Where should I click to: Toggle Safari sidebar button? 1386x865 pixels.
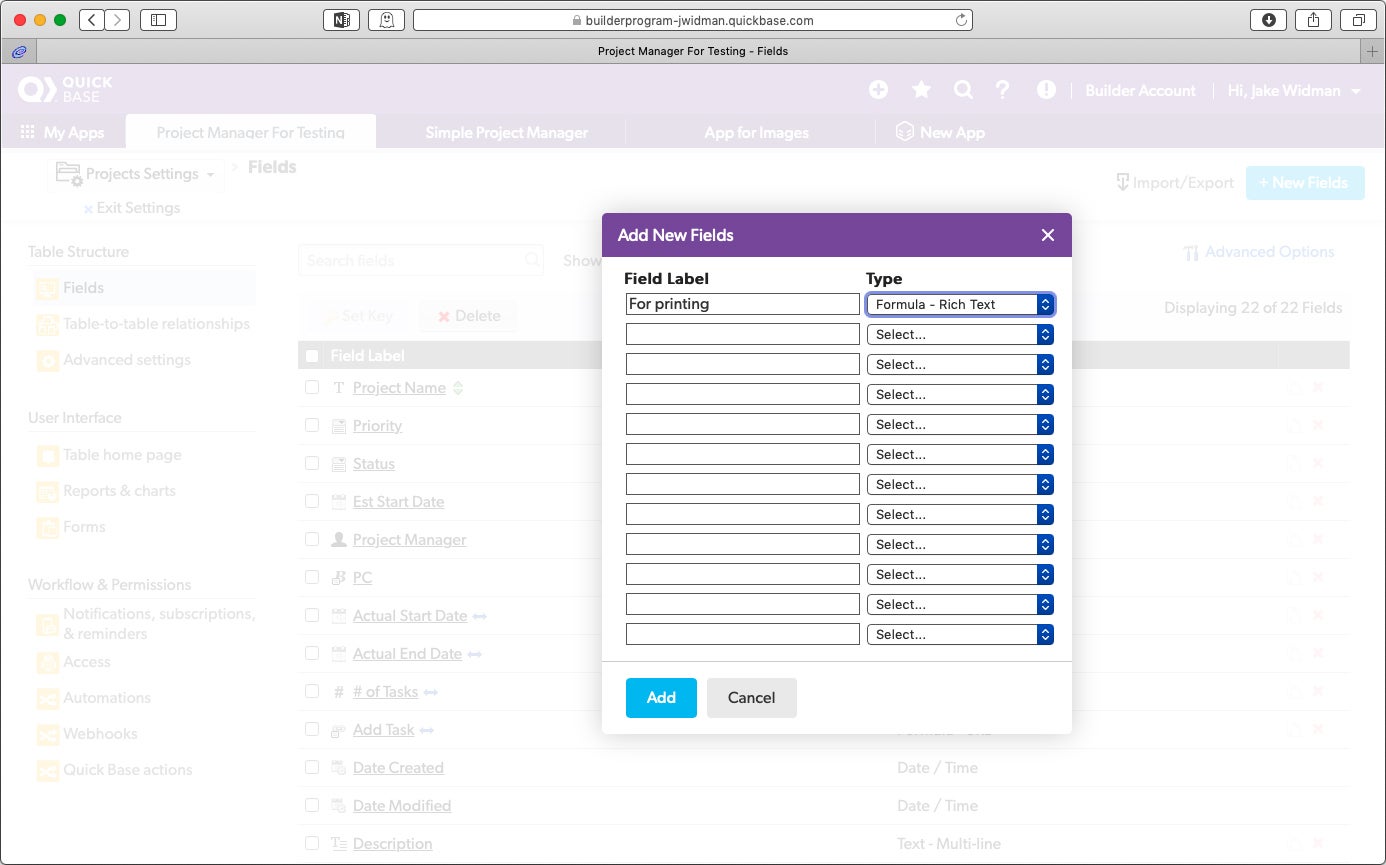coord(158,19)
